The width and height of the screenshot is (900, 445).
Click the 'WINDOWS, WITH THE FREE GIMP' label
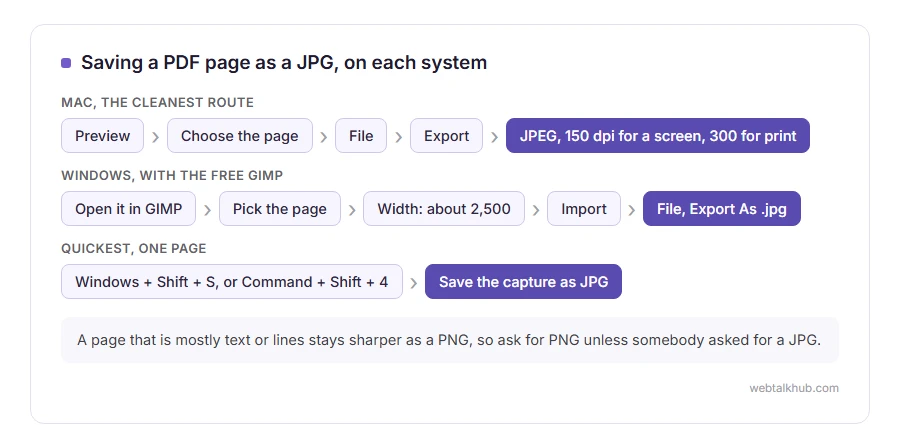[172, 175]
